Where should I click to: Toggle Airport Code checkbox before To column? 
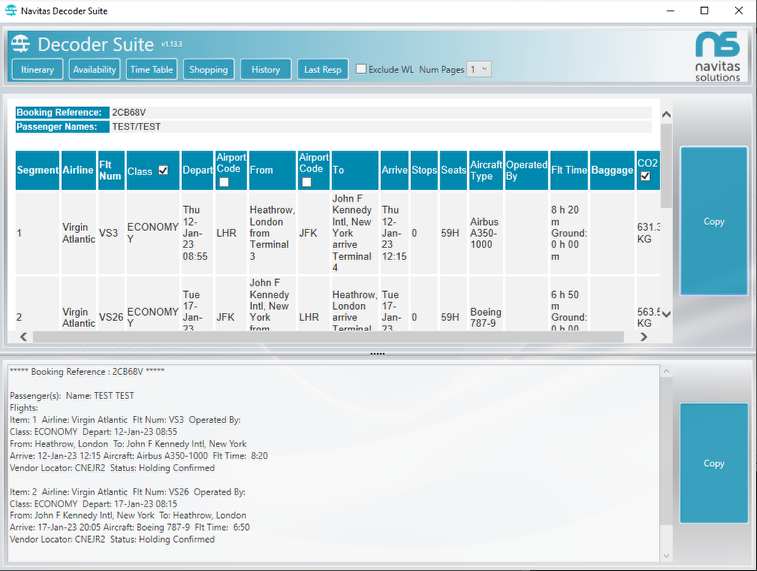[x=307, y=182]
